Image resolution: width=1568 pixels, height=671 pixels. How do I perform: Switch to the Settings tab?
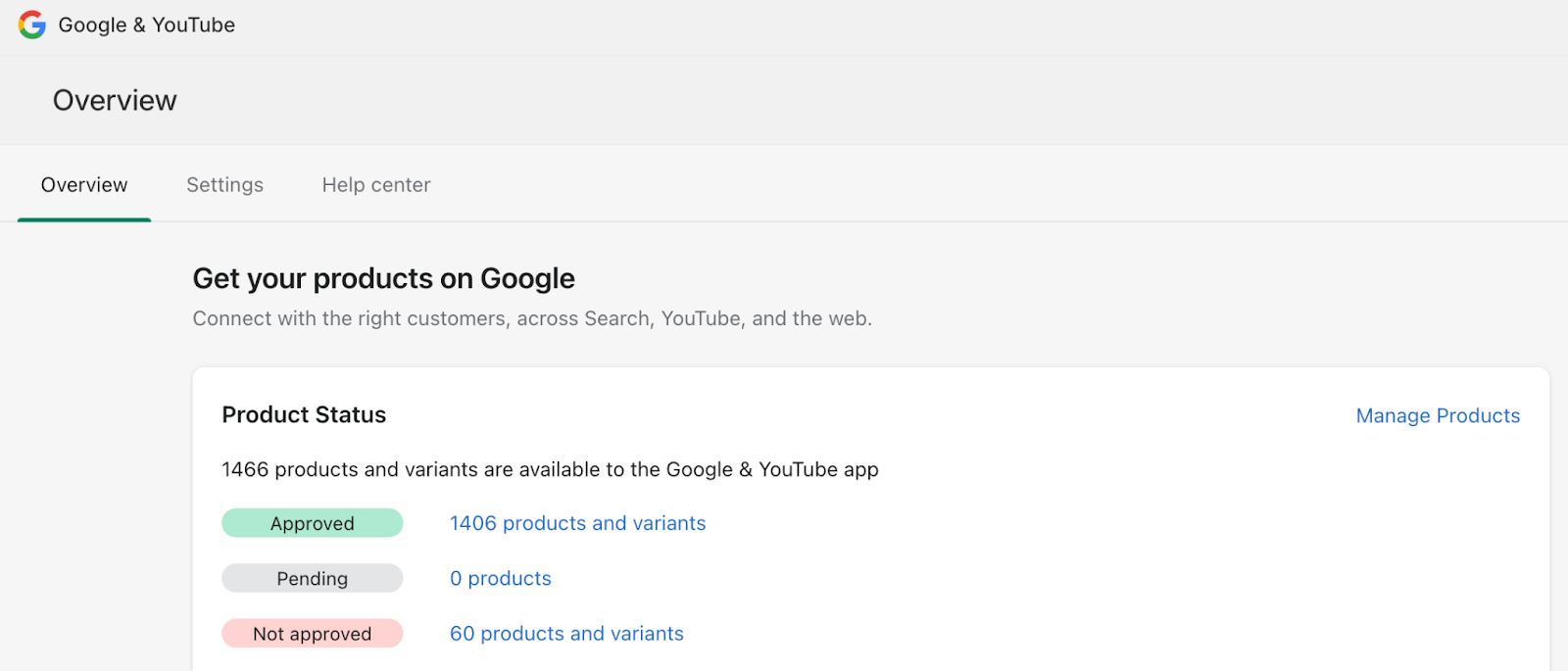coord(224,185)
